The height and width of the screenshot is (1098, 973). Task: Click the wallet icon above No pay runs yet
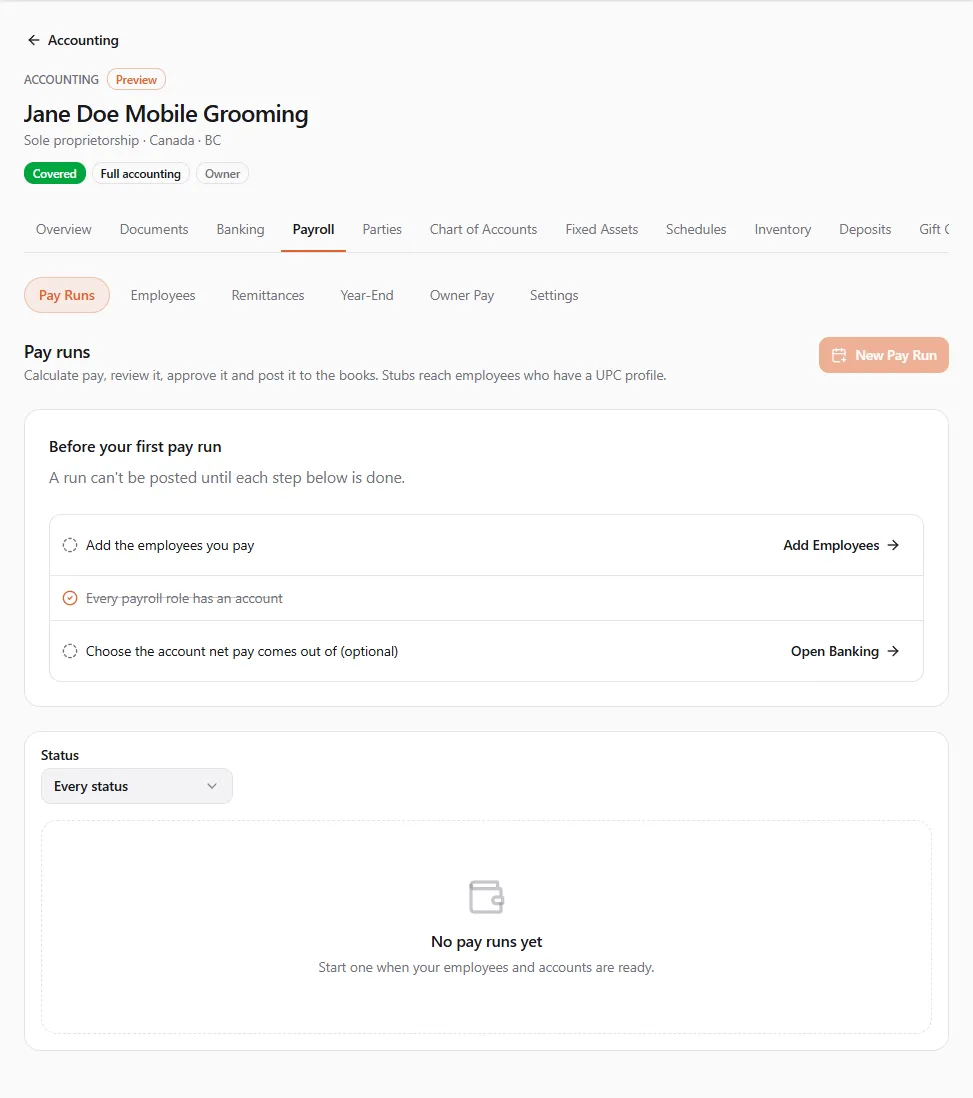(486, 896)
